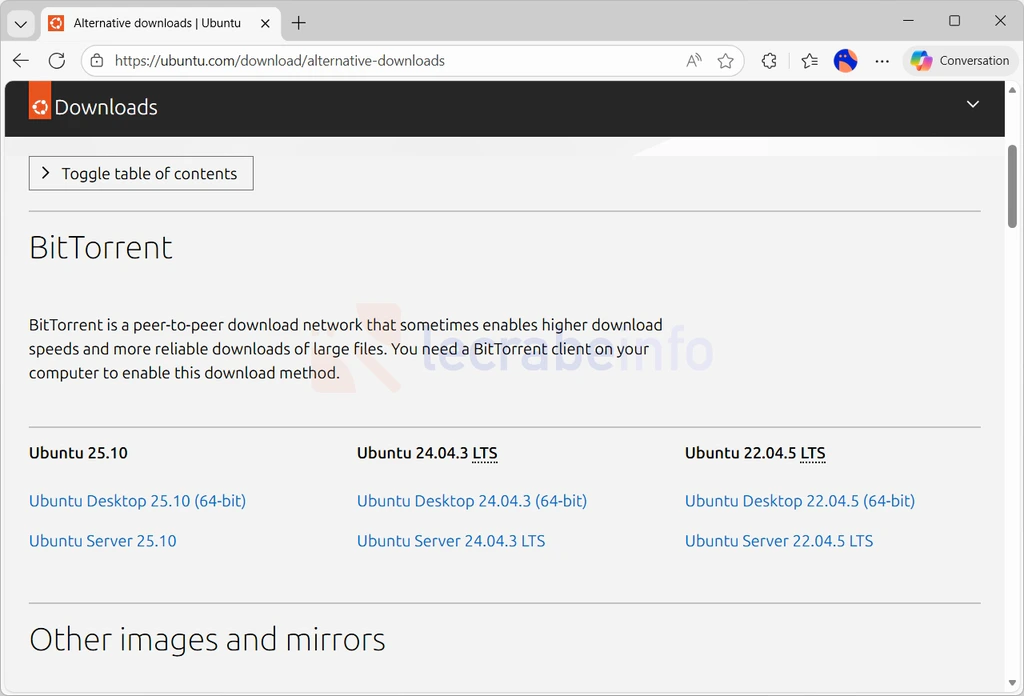Open the Settings and more ellipsis menu
The width and height of the screenshot is (1024, 696).
point(882,61)
